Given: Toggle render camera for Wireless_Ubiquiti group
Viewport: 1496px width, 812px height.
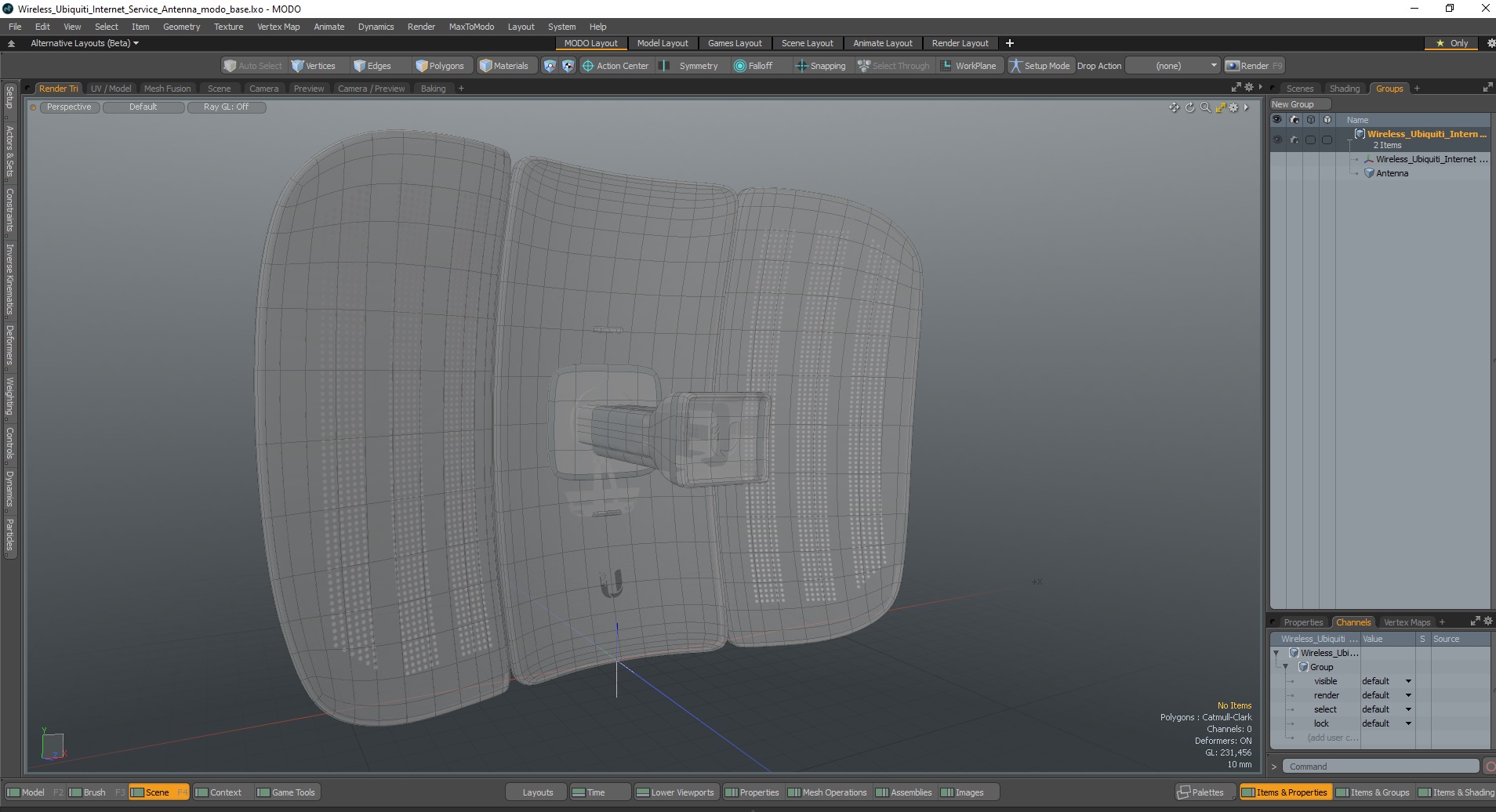Looking at the screenshot, I should [x=1294, y=140].
